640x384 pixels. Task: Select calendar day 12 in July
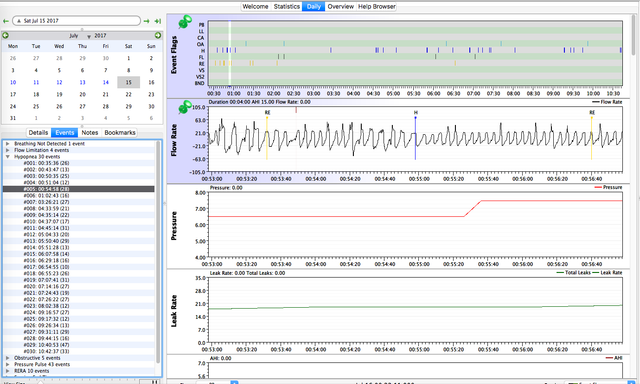(x=59, y=82)
